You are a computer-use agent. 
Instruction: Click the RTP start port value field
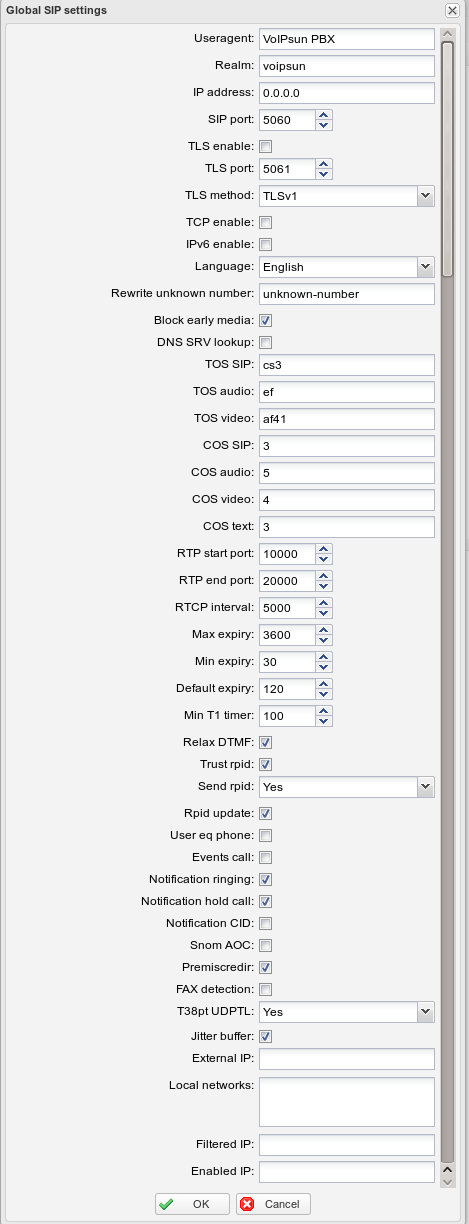point(287,554)
